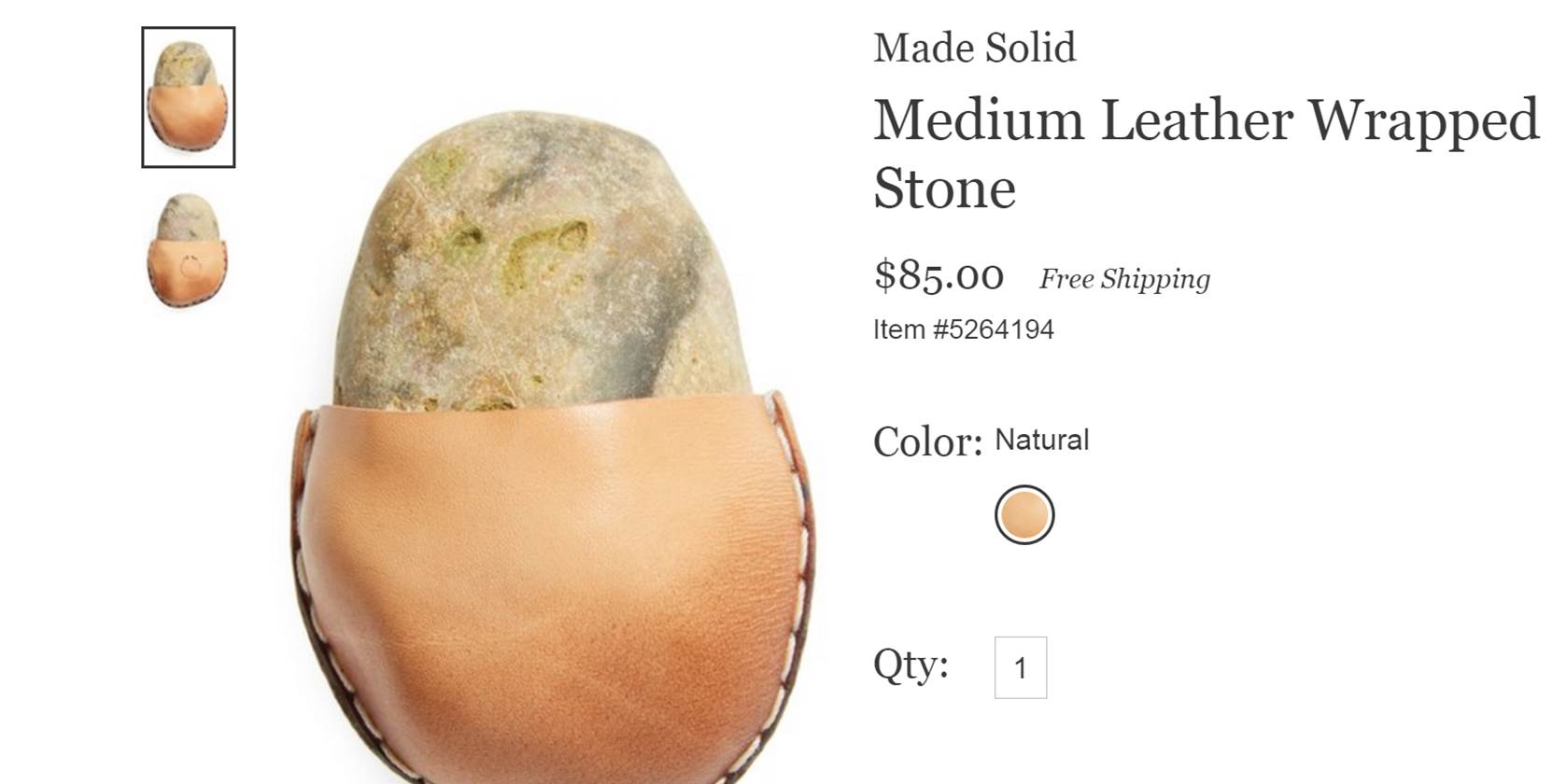Click the Qty quantity input box
Viewport: 1567px width, 784px height.
(1021, 667)
